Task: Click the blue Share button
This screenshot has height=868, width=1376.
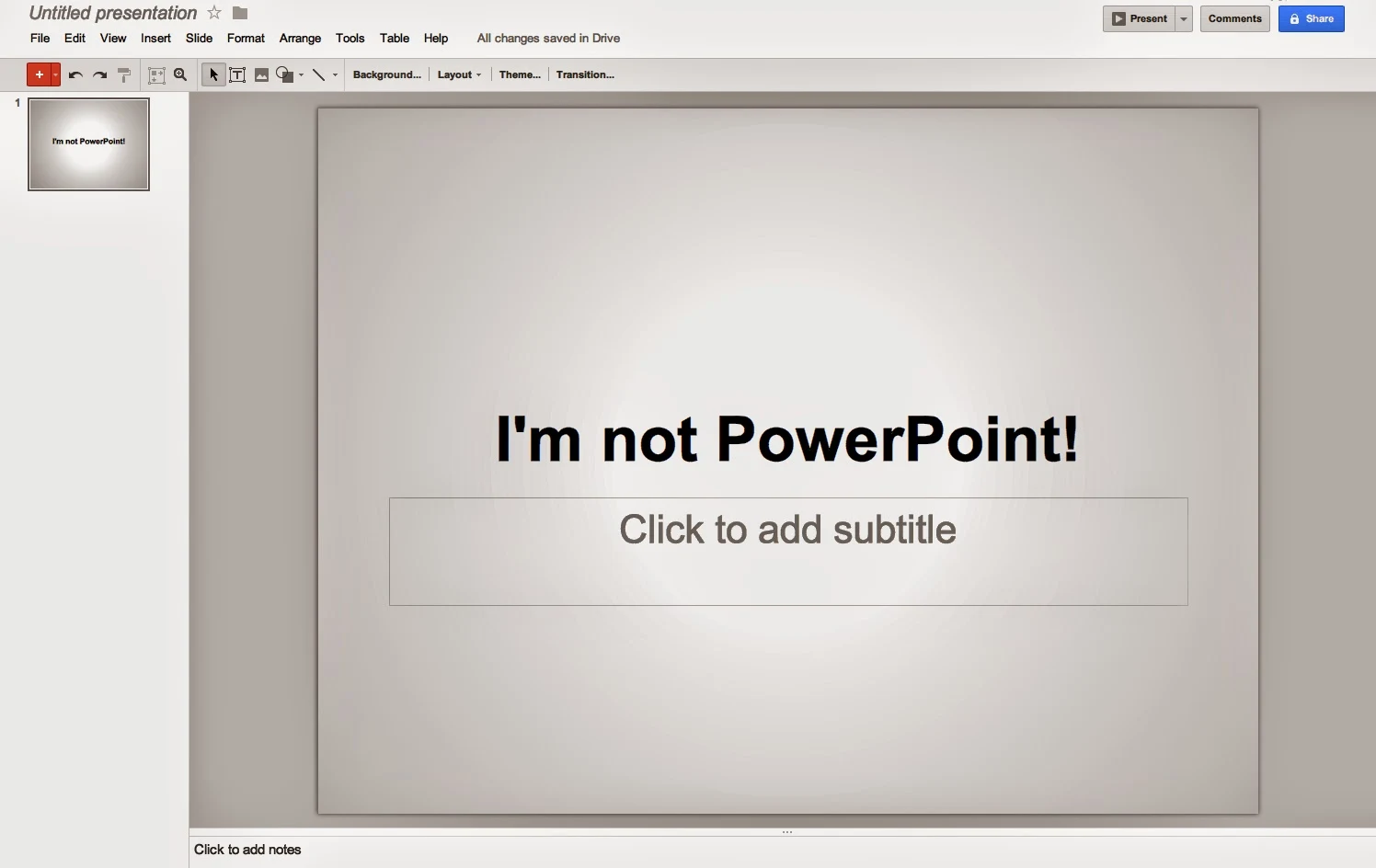Action: pyautogui.click(x=1311, y=18)
